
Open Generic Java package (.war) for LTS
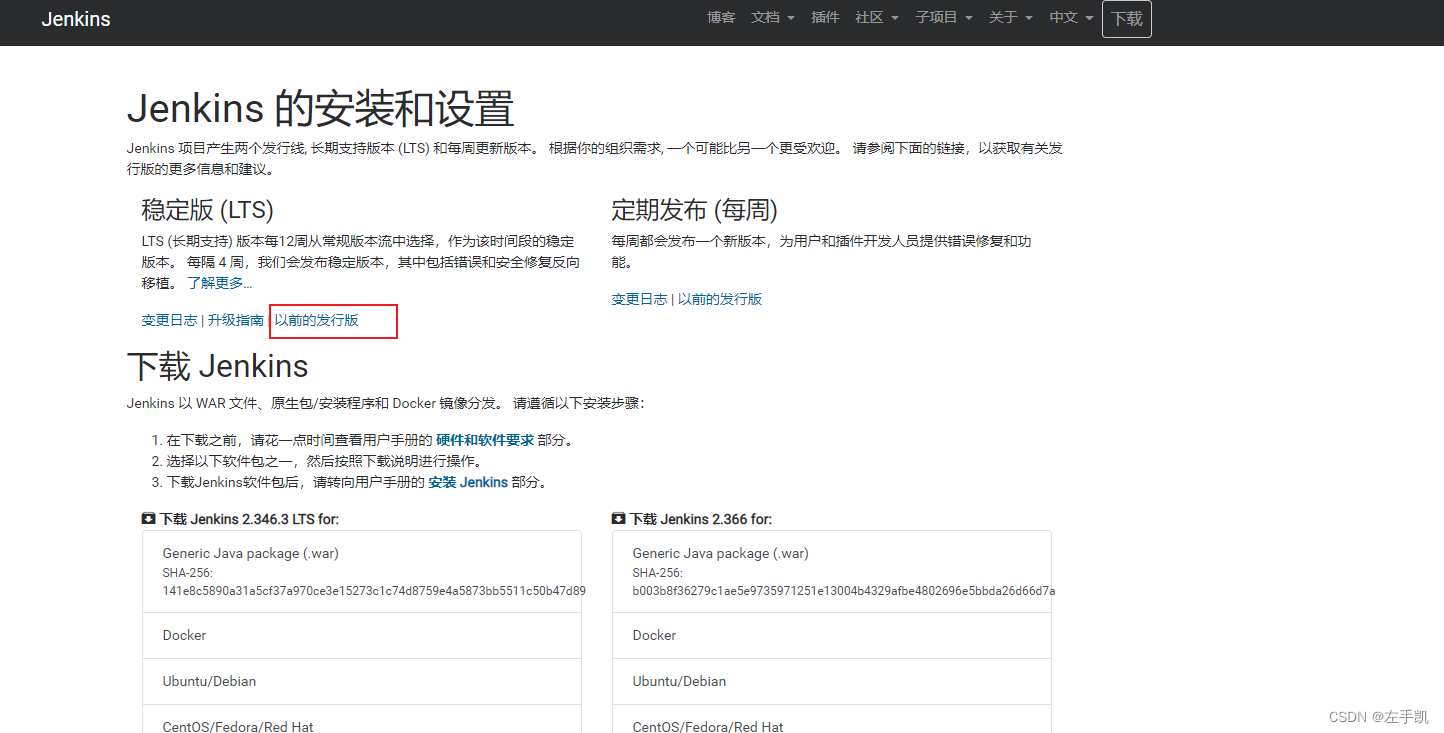pos(250,553)
